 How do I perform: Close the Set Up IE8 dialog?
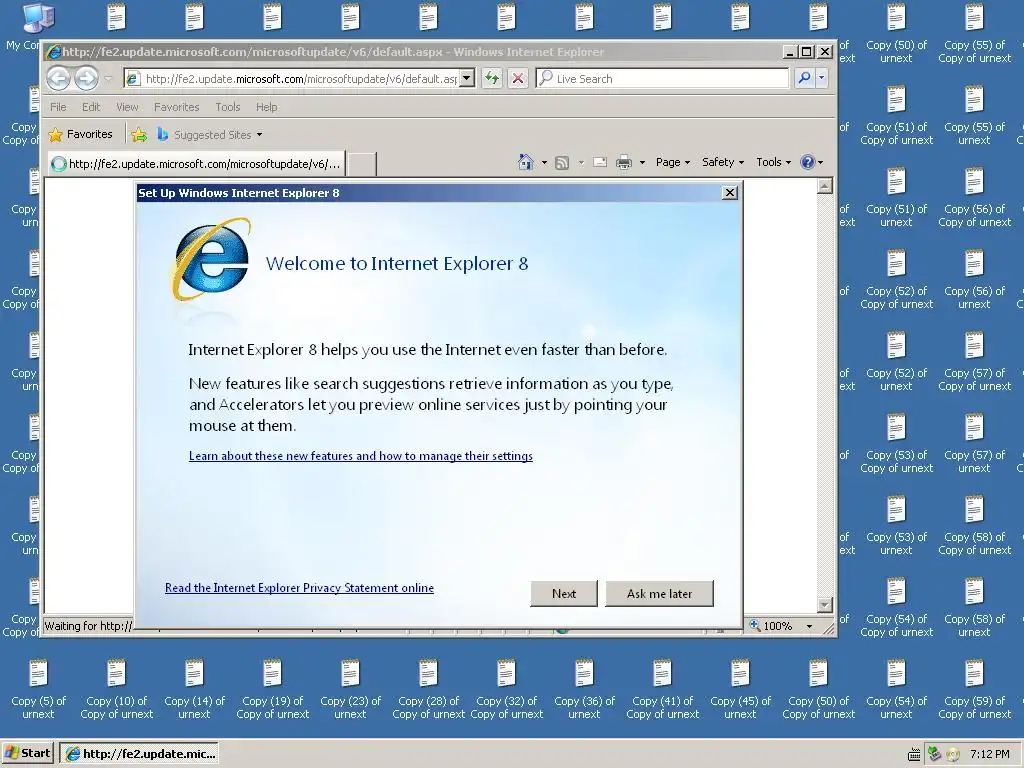click(x=730, y=193)
